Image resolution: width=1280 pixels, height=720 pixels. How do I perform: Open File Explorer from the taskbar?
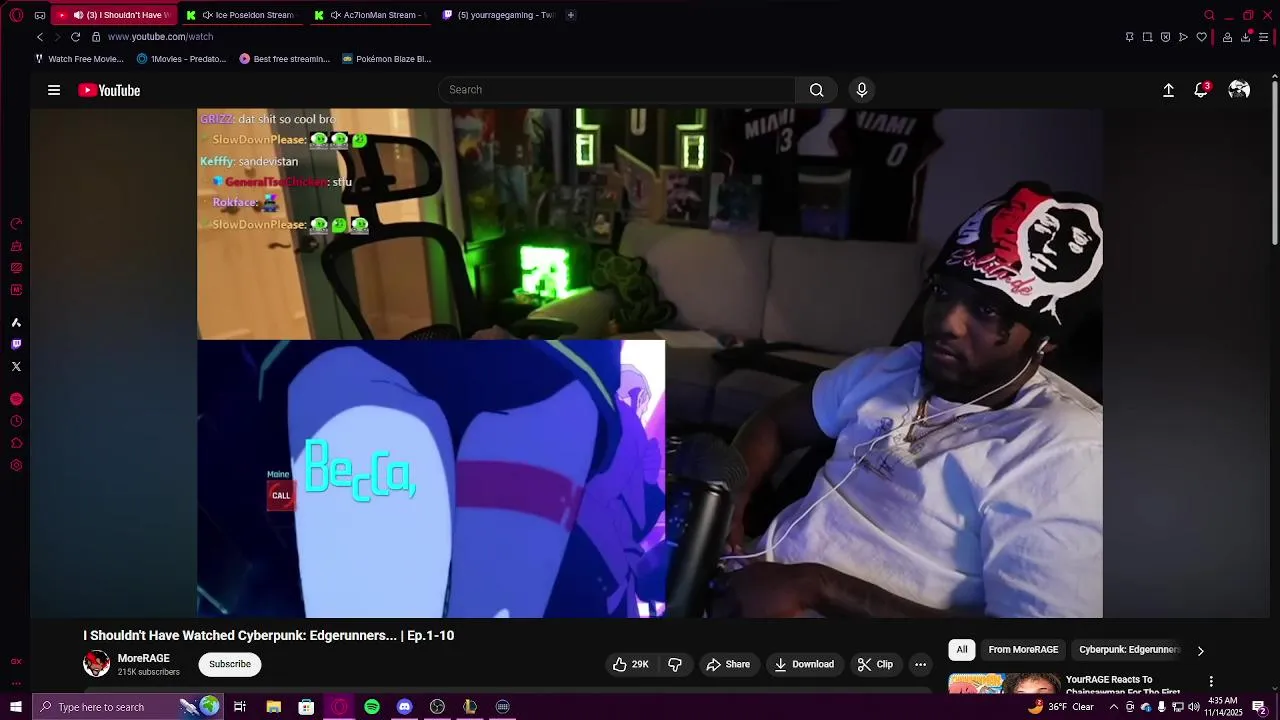[x=273, y=707]
